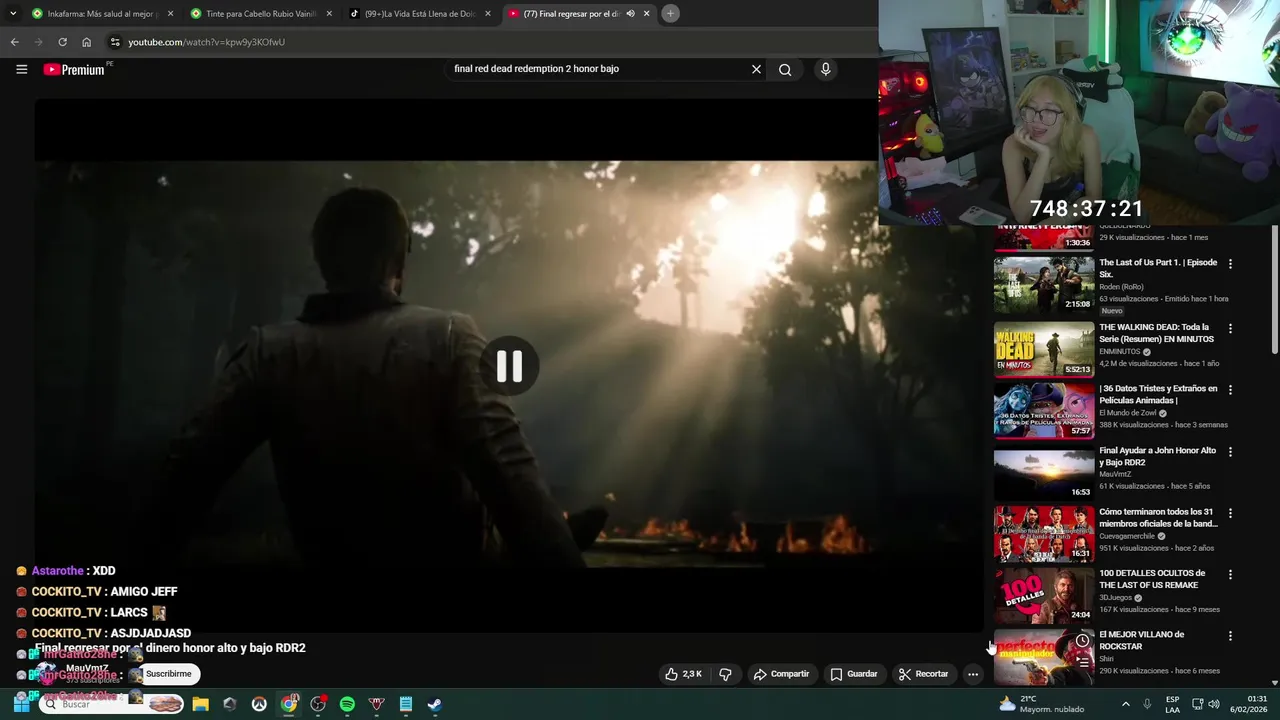1280x720 pixels.
Task: Open options menu for The Last of Us video
Action: [1230, 264]
